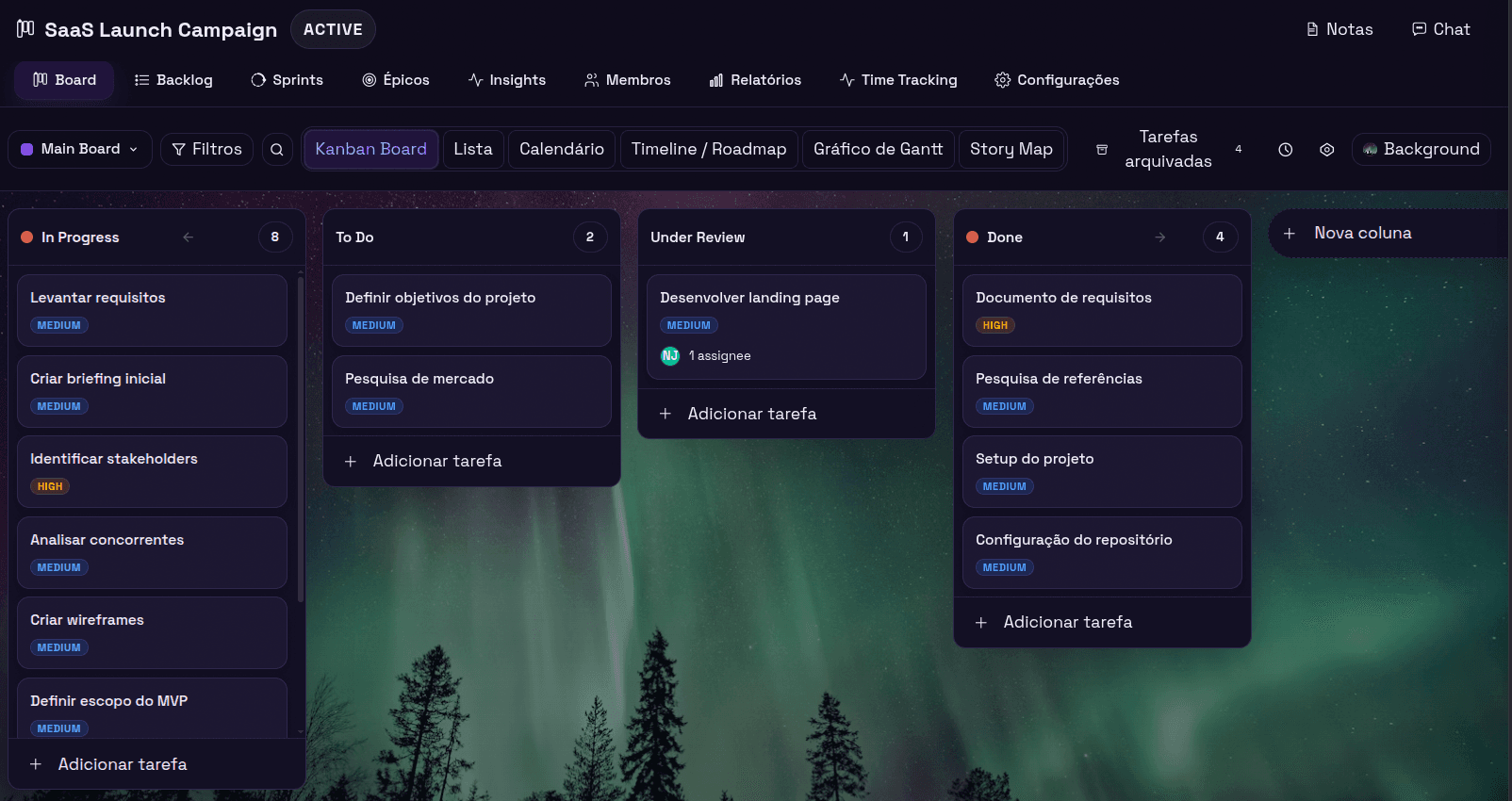
Task: Open the Documento de requisitos card
Action: (x=1102, y=311)
